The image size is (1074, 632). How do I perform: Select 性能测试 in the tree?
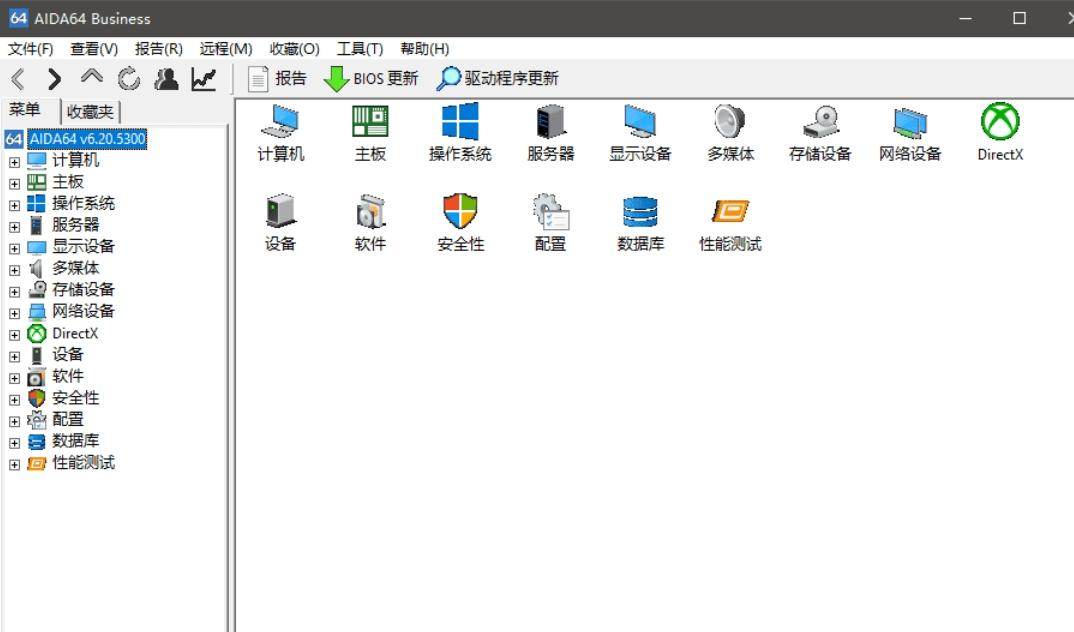tap(84, 463)
